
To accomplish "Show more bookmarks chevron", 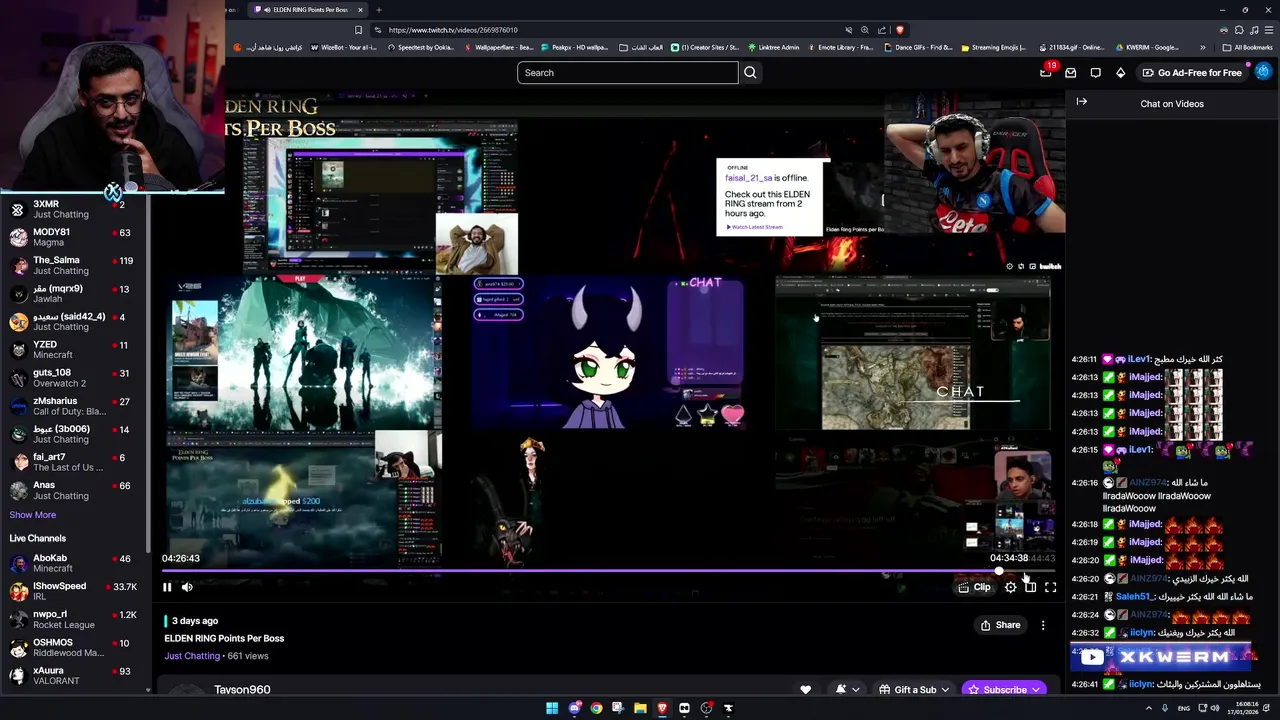I will 1203,47.
